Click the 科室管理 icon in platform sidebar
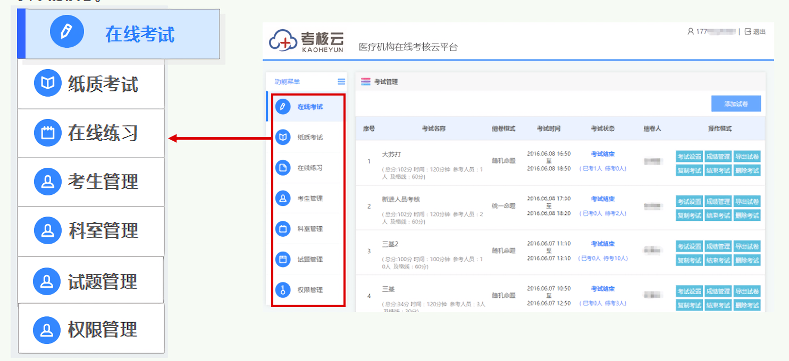Image resolution: width=789 pixels, height=361 pixels. pyautogui.click(x=283, y=229)
